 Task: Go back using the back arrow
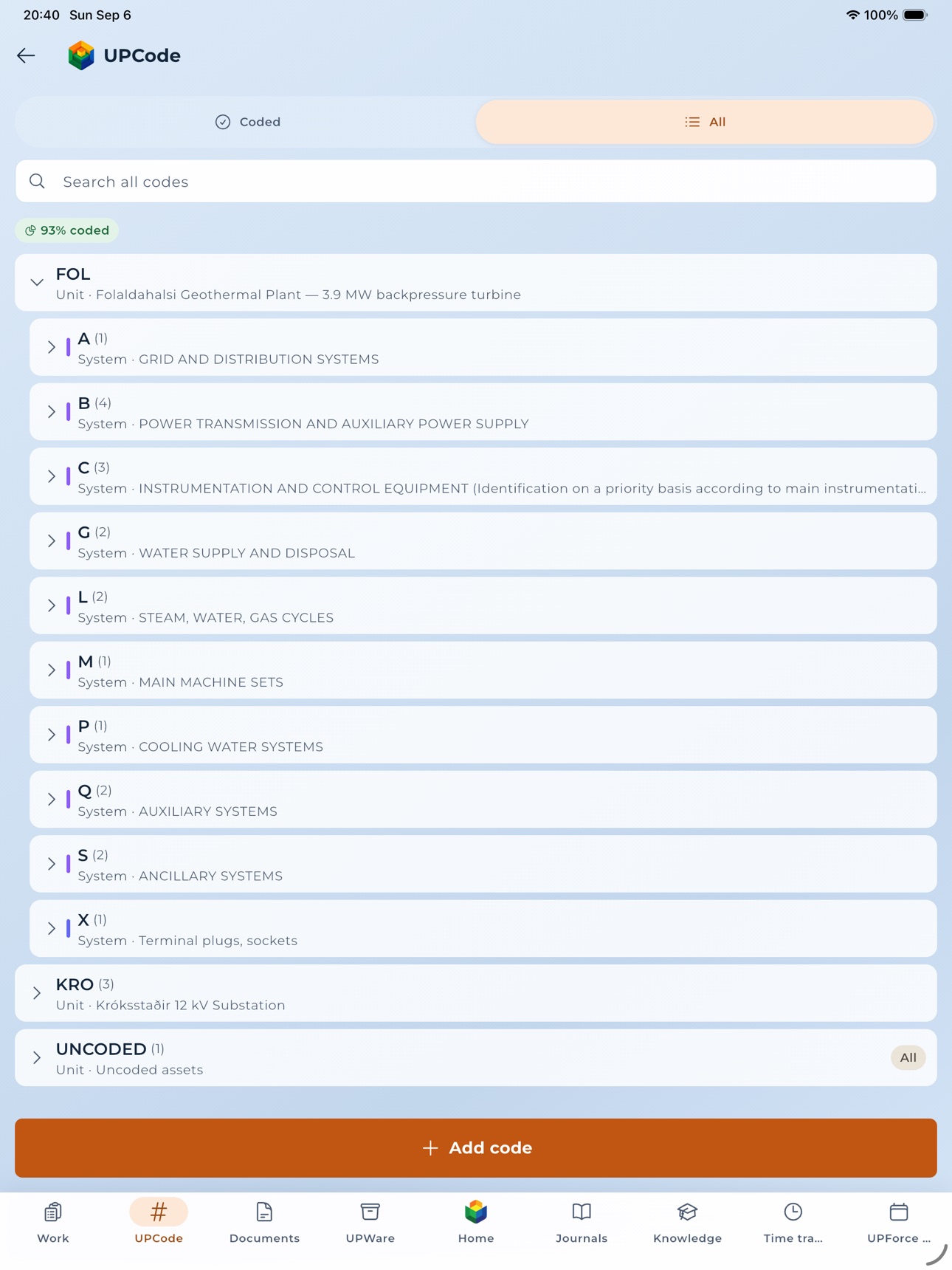26,55
